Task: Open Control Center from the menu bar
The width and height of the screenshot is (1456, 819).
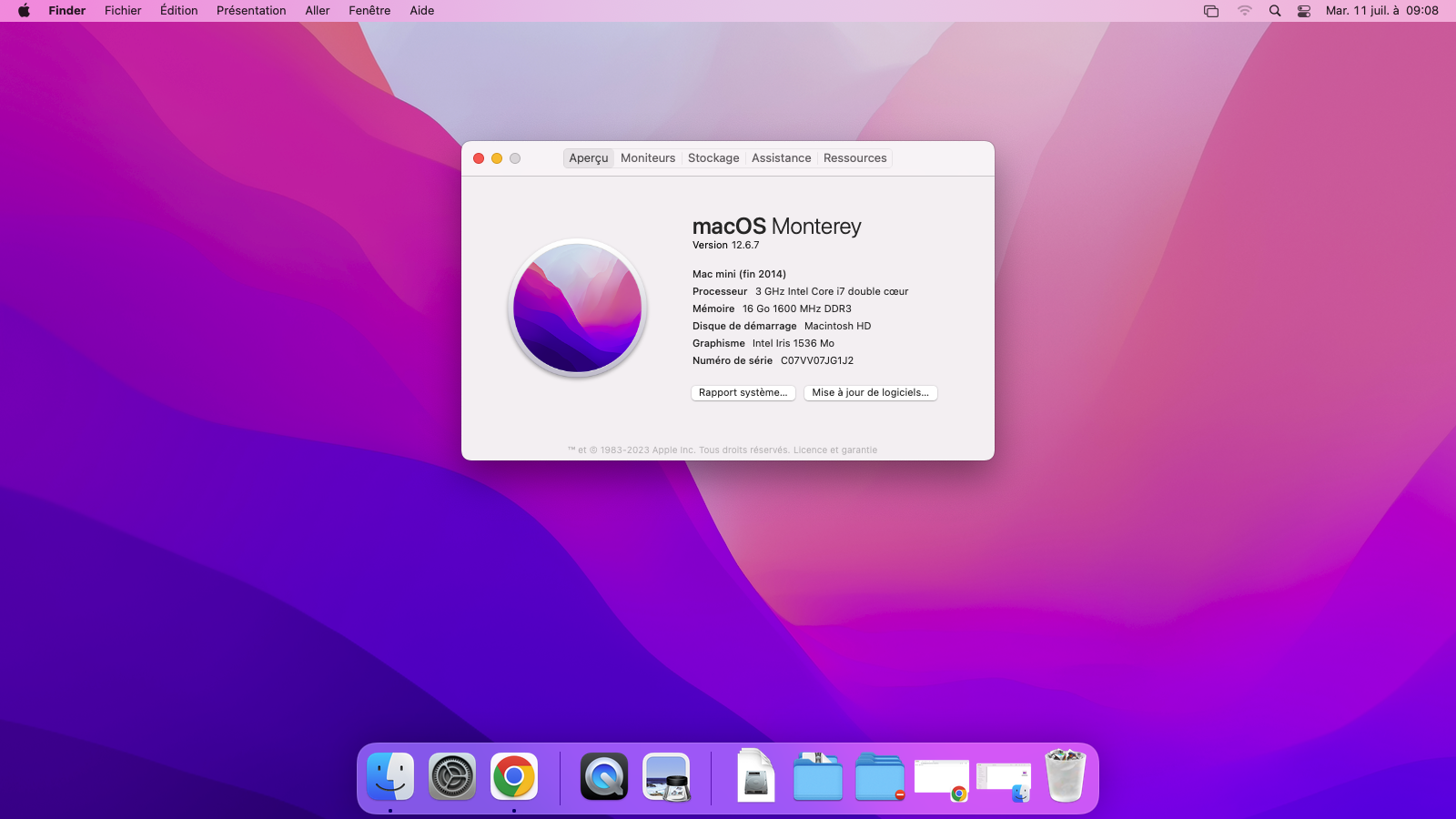Action: pos(1303,10)
